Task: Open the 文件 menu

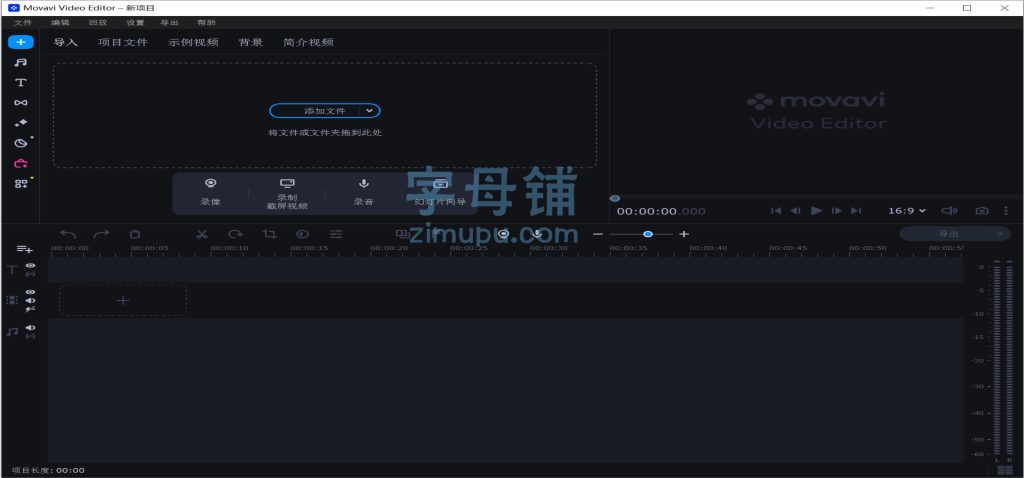Action: pyautogui.click(x=23, y=22)
